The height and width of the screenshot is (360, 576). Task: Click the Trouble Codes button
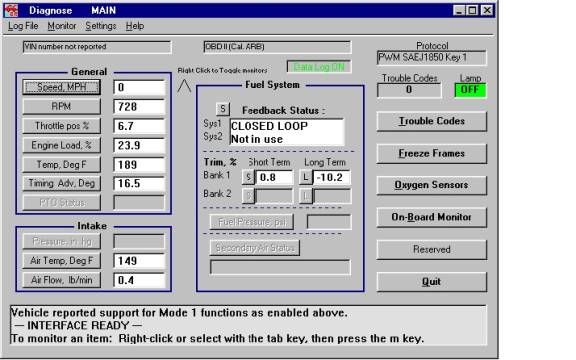pyautogui.click(x=432, y=121)
